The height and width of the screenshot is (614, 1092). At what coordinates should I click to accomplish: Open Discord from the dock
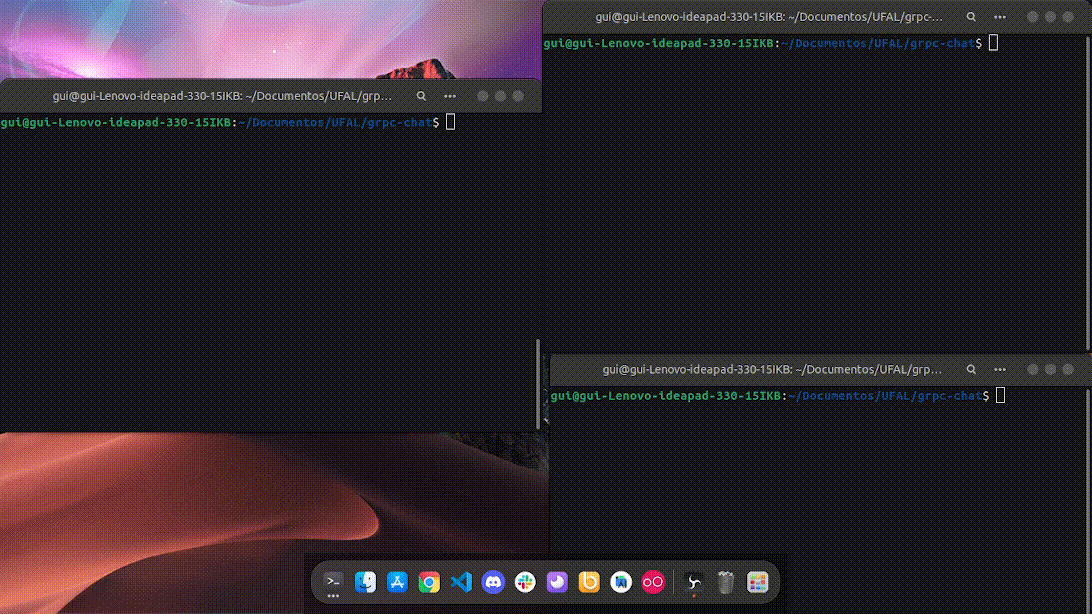point(493,582)
